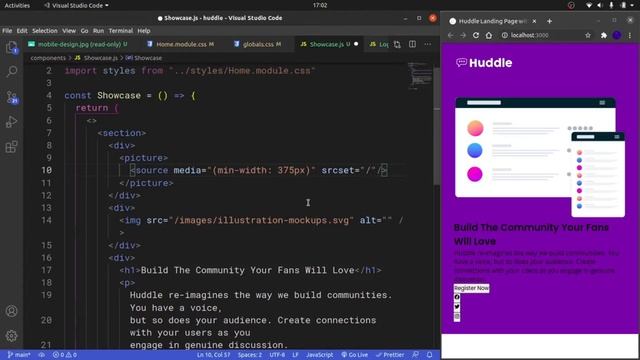
Task: Click the main branch status item
Action: pyautogui.click(x=19, y=355)
